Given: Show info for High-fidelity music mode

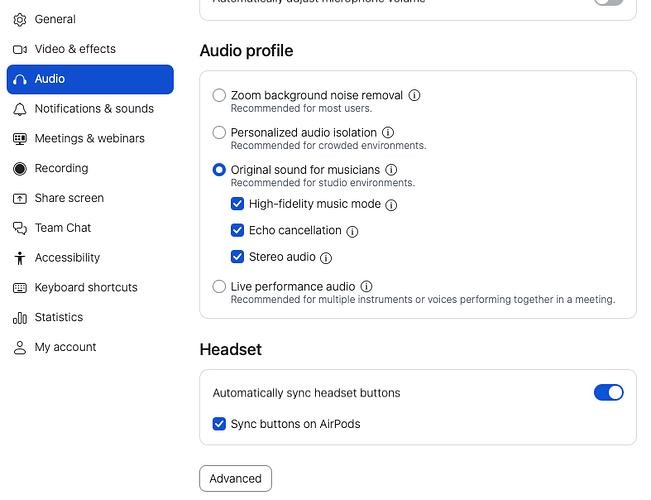Looking at the screenshot, I should [391, 205].
